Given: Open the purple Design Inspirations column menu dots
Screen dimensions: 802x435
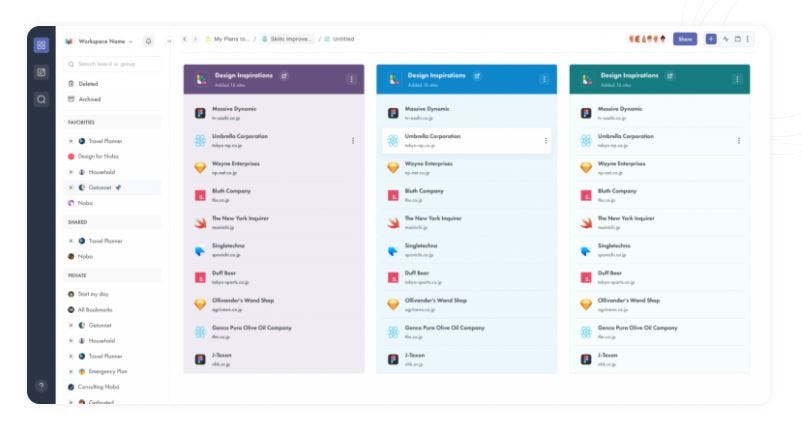Looking at the screenshot, I should 351,79.
